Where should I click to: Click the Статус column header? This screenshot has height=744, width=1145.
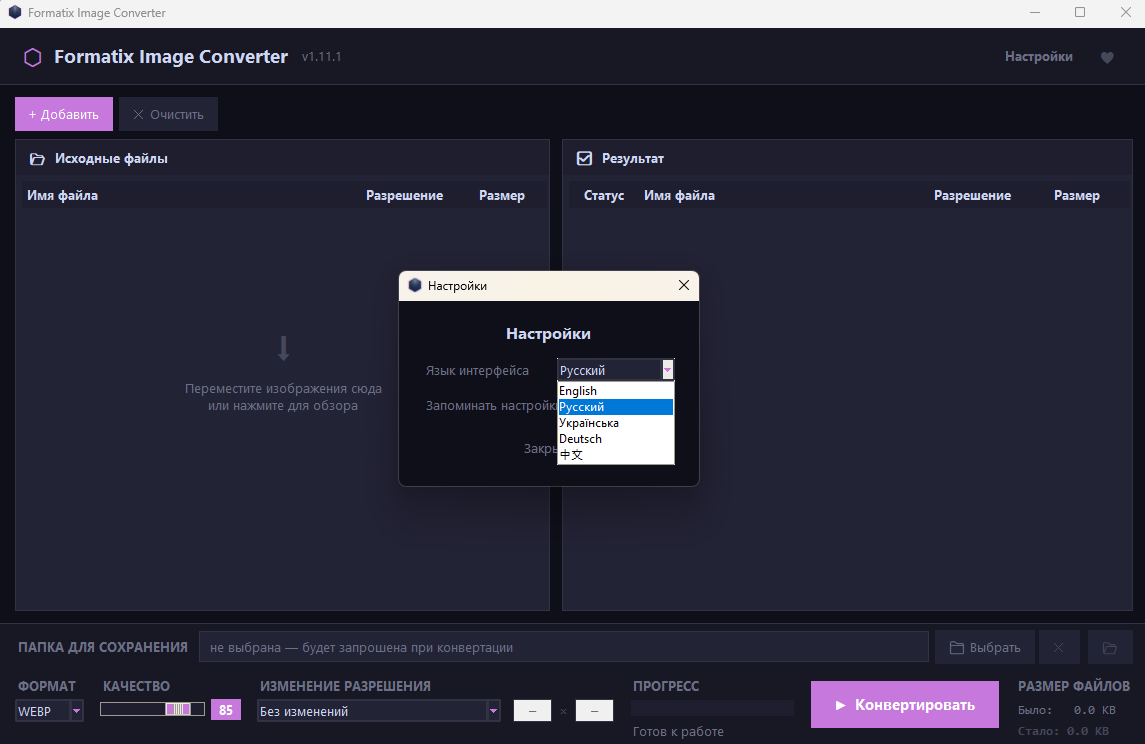pos(604,195)
